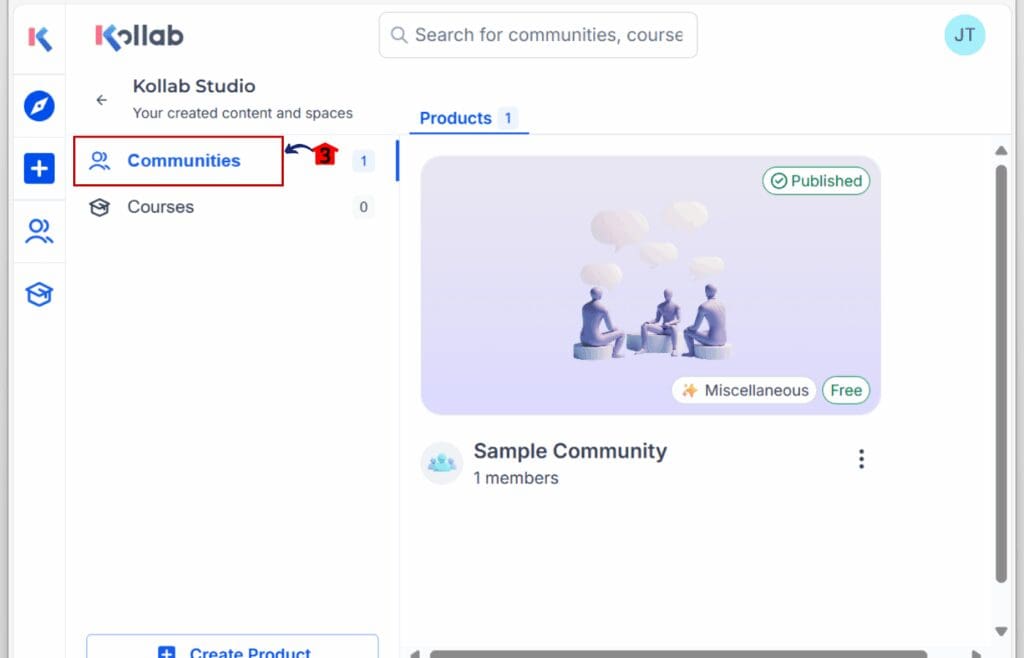Switch to the Products tab
The image size is (1024, 658).
(468, 118)
